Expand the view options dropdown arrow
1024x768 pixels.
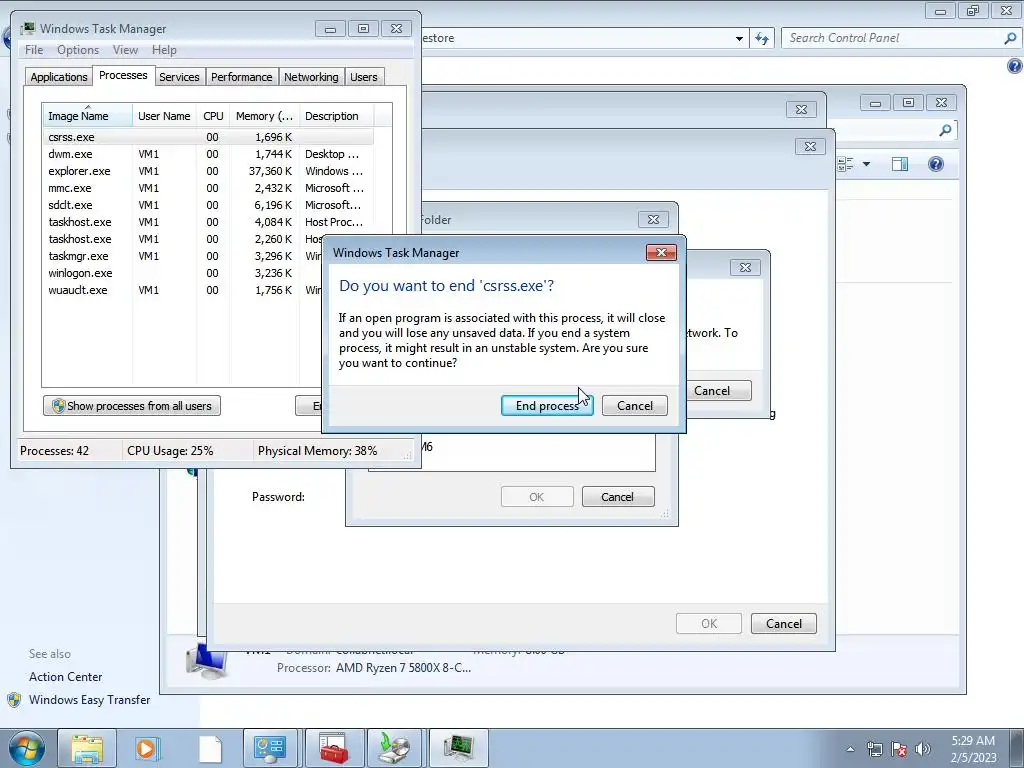click(867, 164)
